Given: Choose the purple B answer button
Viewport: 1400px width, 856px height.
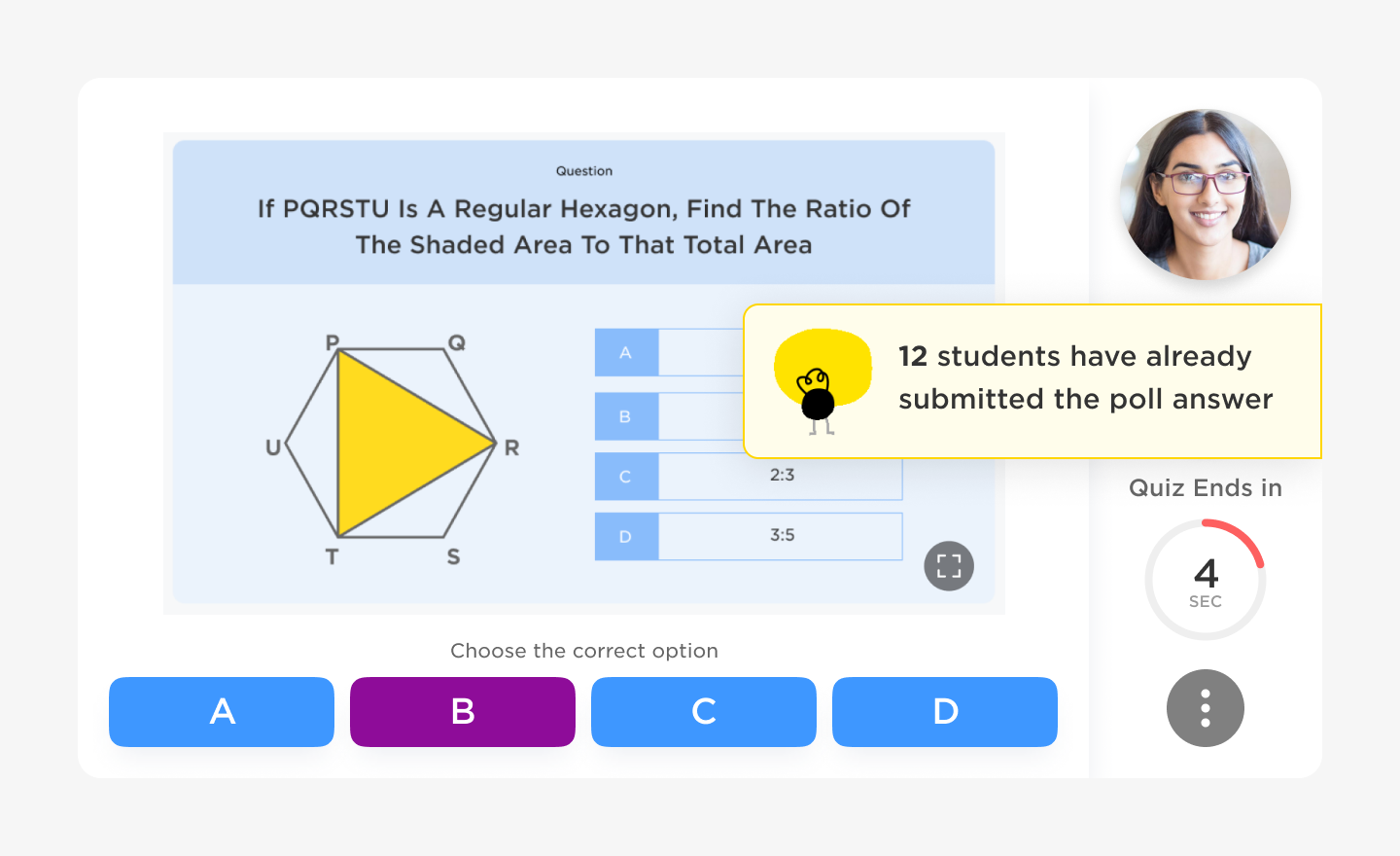Looking at the screenshot, I should pos(463,712).
